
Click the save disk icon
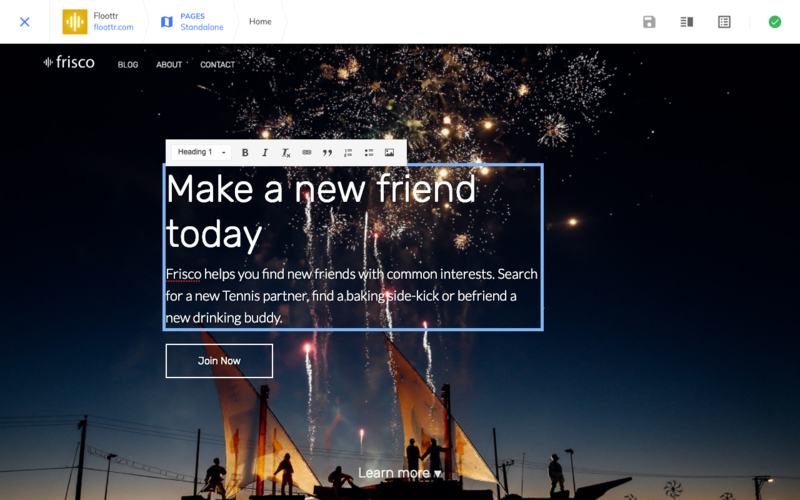[x=649, y=22]
